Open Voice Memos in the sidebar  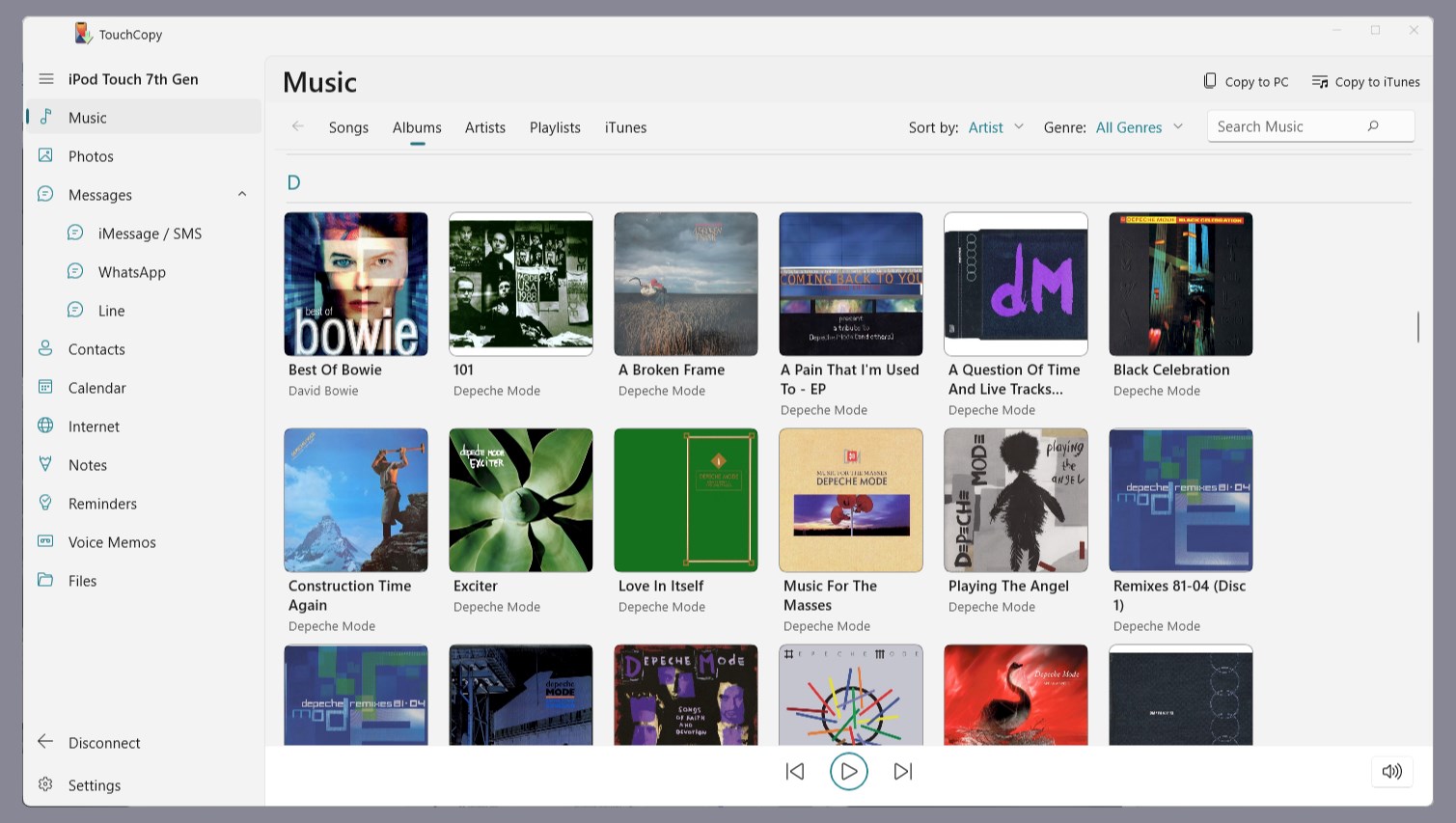coord(144,541)
